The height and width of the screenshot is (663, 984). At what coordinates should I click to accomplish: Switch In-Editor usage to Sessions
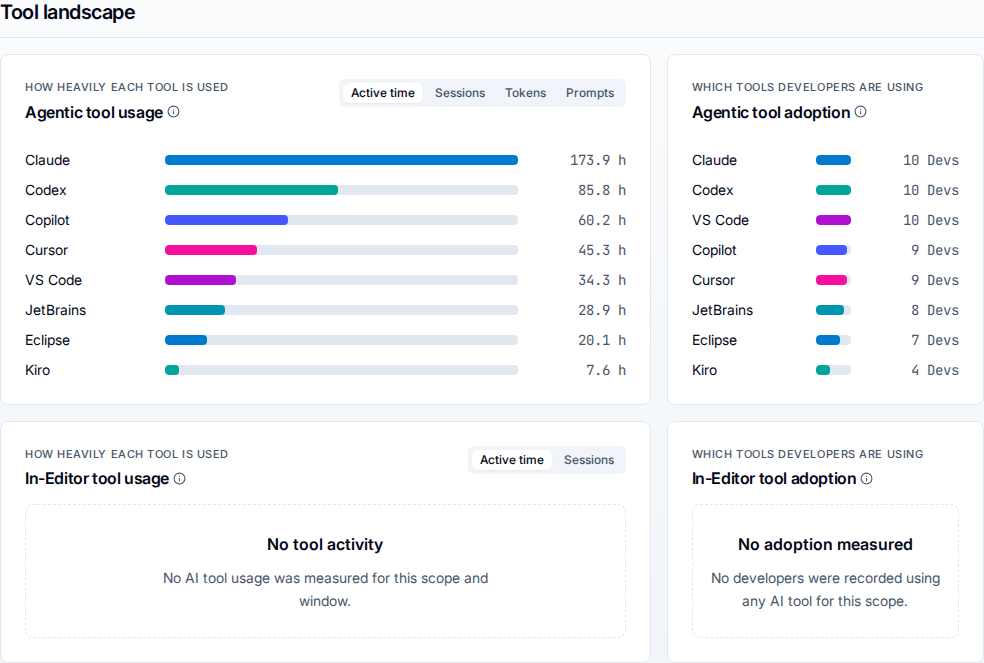click(x=589, y=460)
